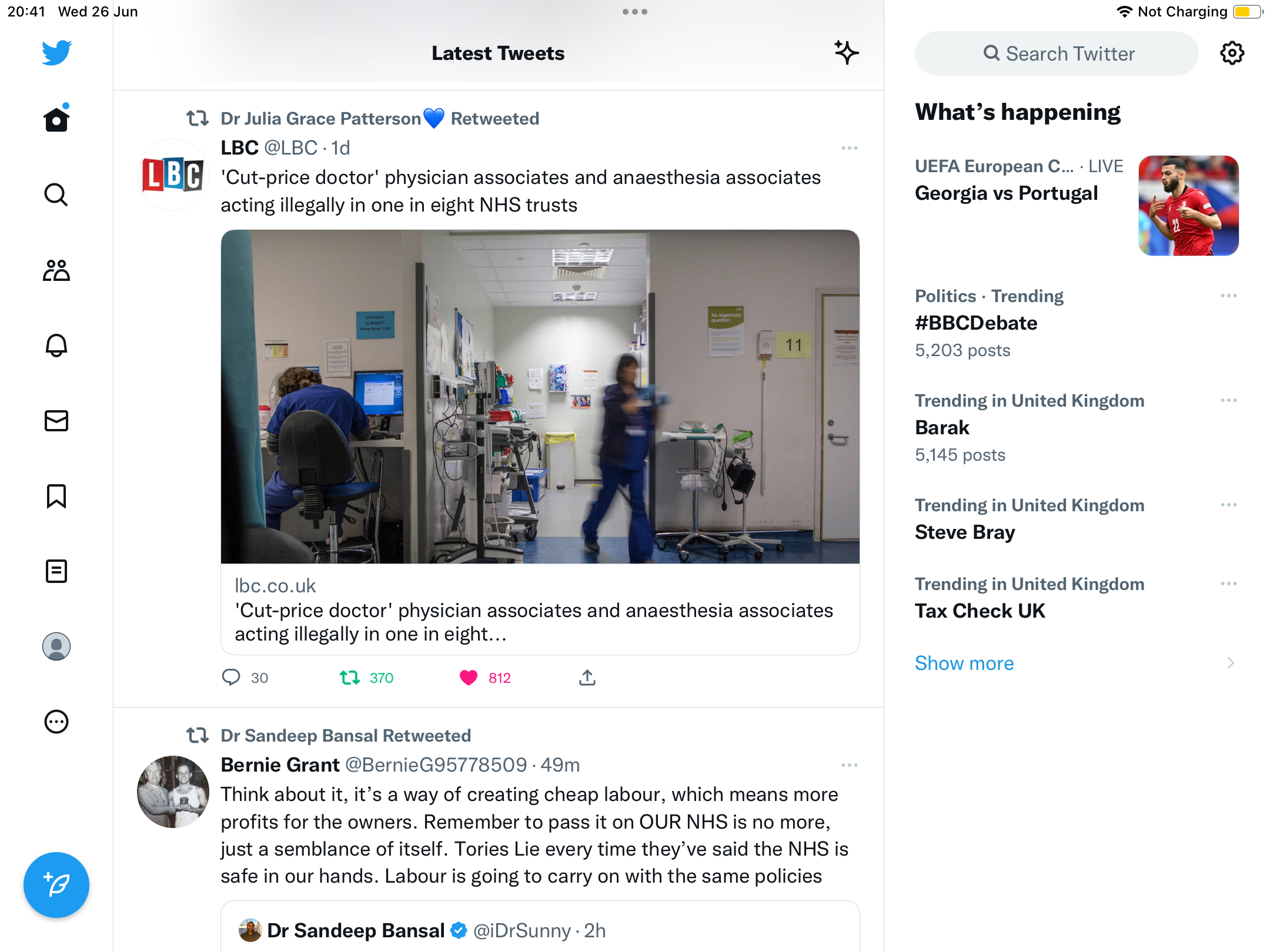This screenshot has width=1270, height=952.
Task: Open @LBC handle
Action: (x=290, y=148)
